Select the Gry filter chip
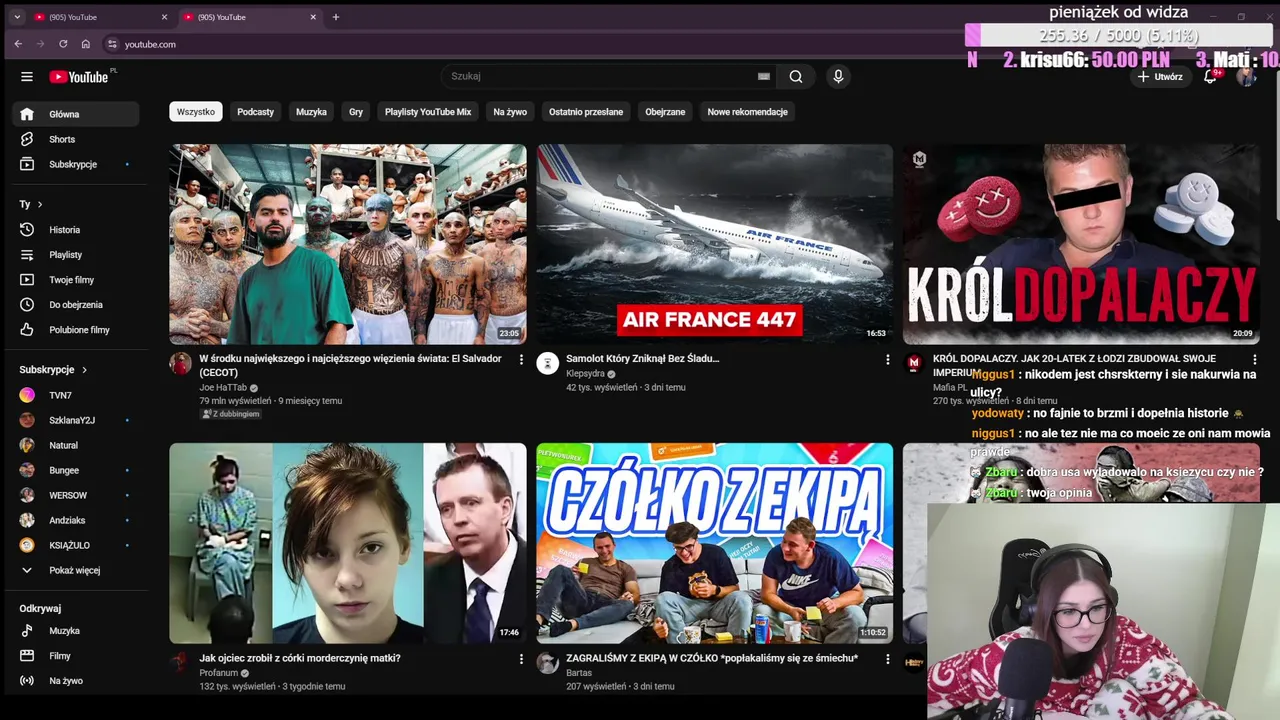The height and width of the screenshot is (720, 1280). click(x=356, y=112)
